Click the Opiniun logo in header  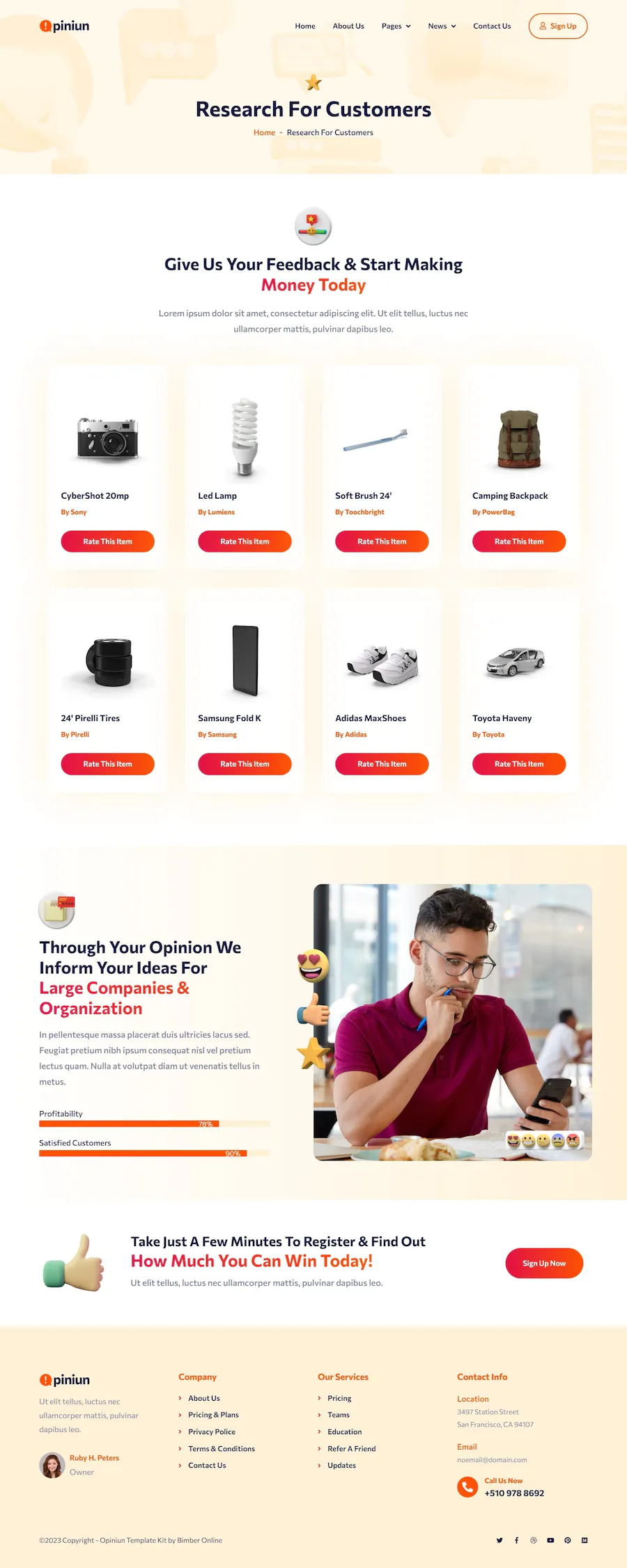(64, 26)
